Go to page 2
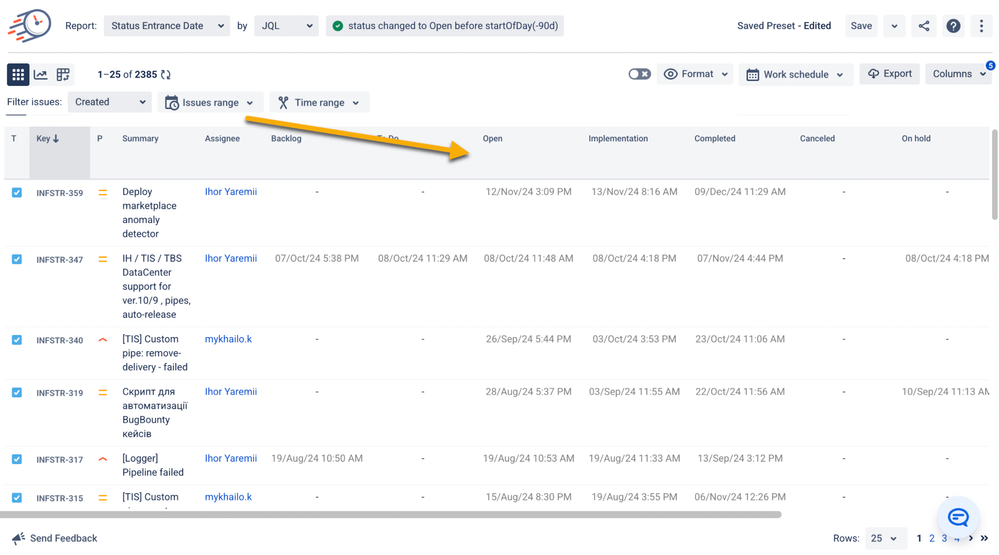 point(931,538)
